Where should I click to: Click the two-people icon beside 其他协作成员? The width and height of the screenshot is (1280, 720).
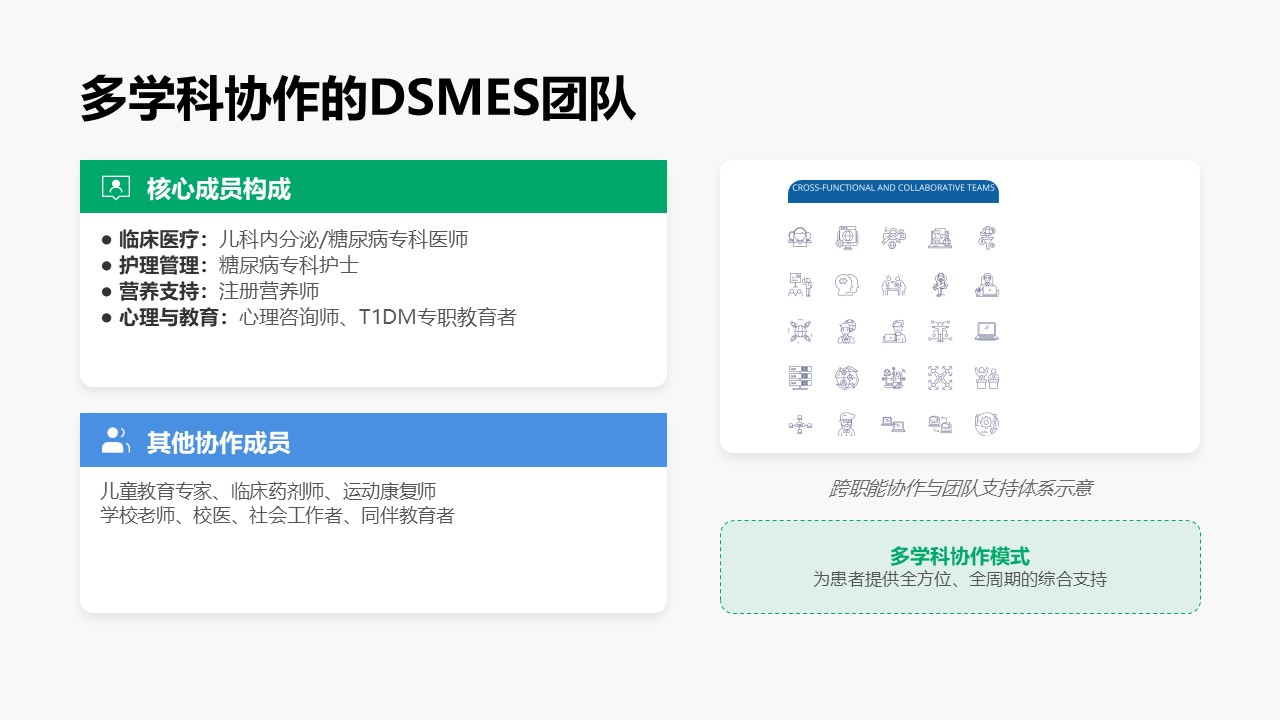116,440
